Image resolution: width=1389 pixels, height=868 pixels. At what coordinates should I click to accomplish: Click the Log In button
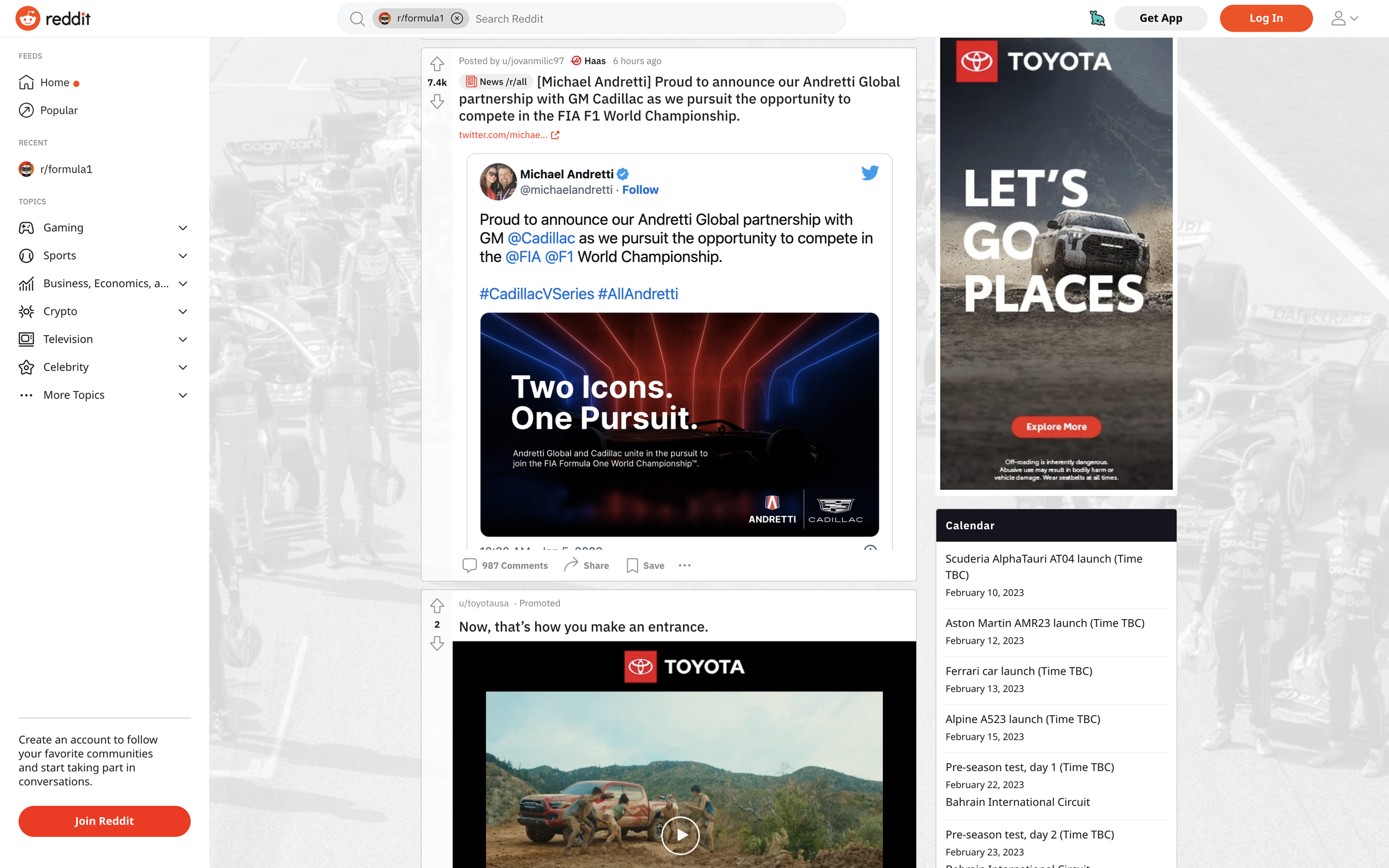click(1266, 18)
